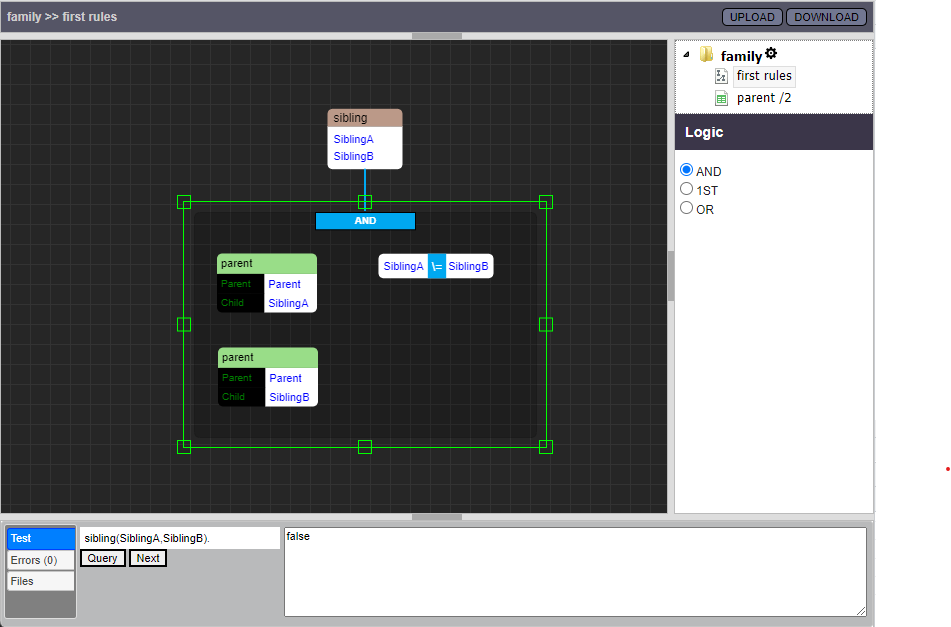Click the not-equal operator between SiblingA and SiblingB
Viewport: 951px width, 627px height.
click(436, 266)
